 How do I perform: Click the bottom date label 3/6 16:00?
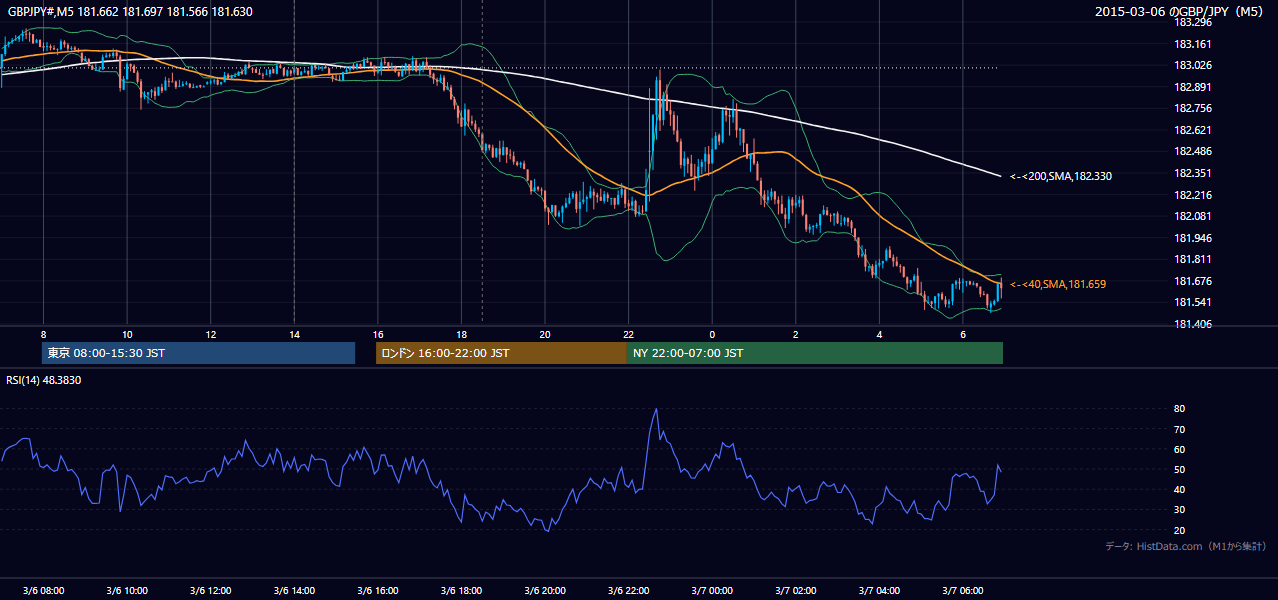(x=378, y=590)
